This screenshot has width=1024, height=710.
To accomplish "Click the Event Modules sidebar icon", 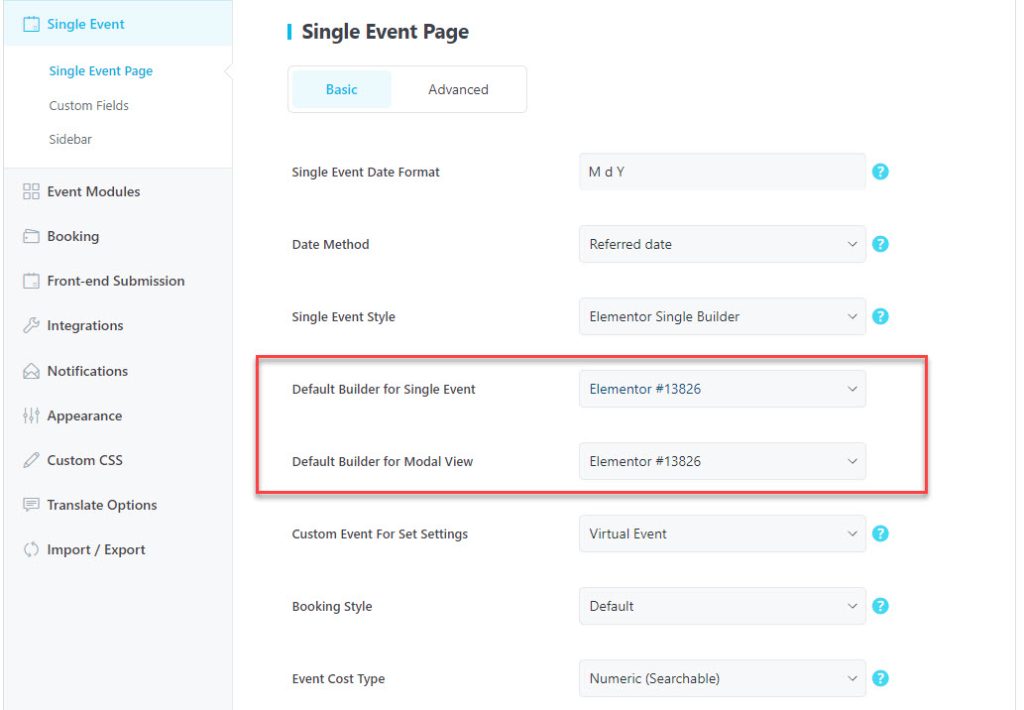I will click(x=31, y=190).
